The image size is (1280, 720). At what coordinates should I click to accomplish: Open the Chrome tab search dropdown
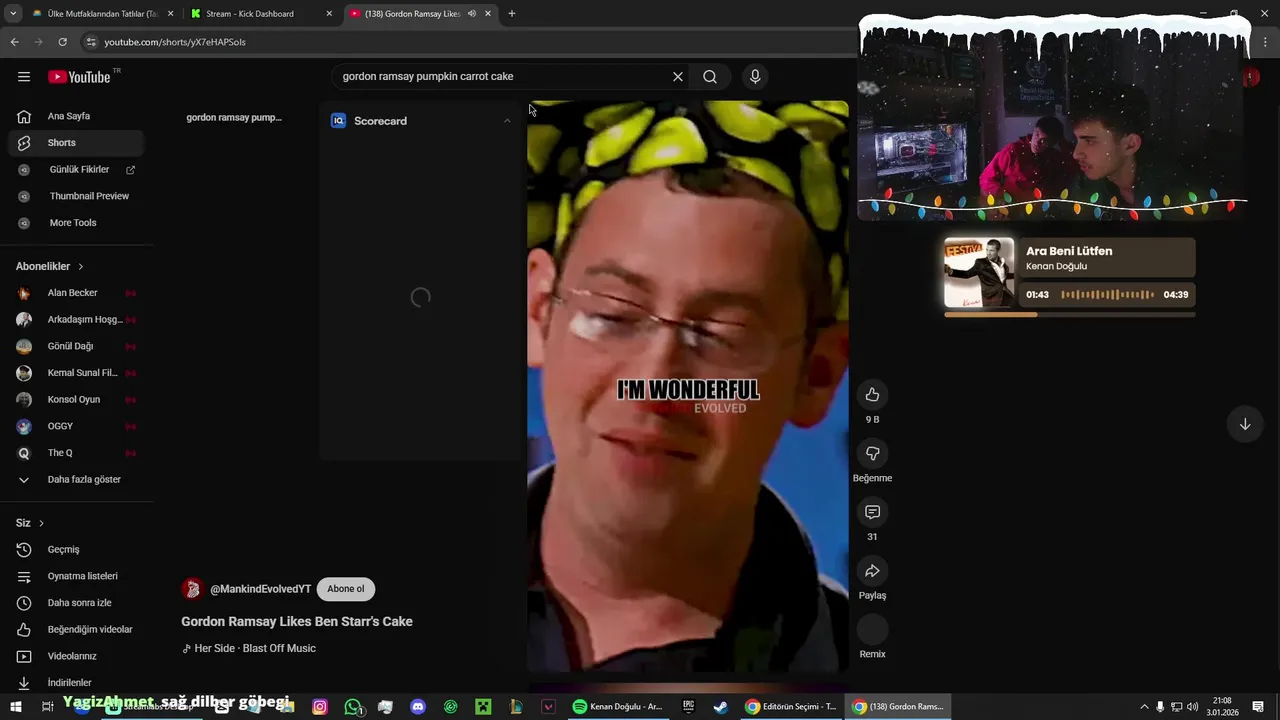click(x=13, y=14)
